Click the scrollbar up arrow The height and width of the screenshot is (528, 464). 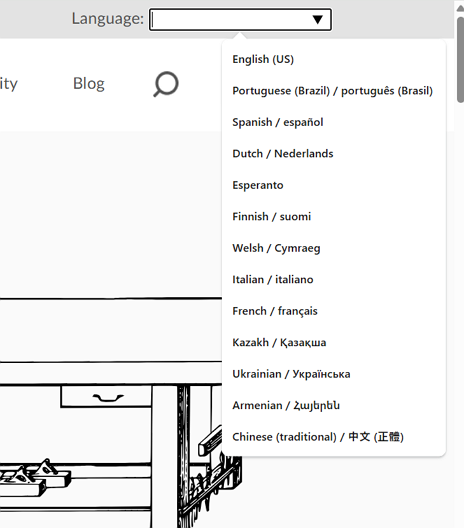[460, 8]
